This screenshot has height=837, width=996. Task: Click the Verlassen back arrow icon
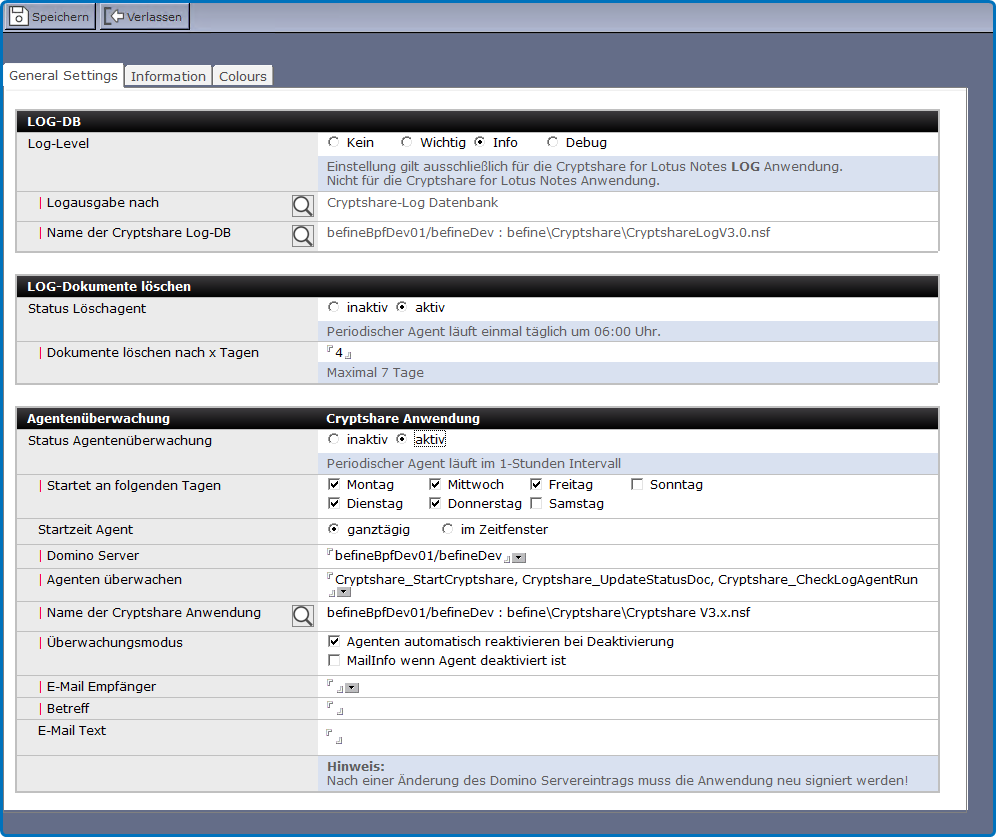[114, 17]
